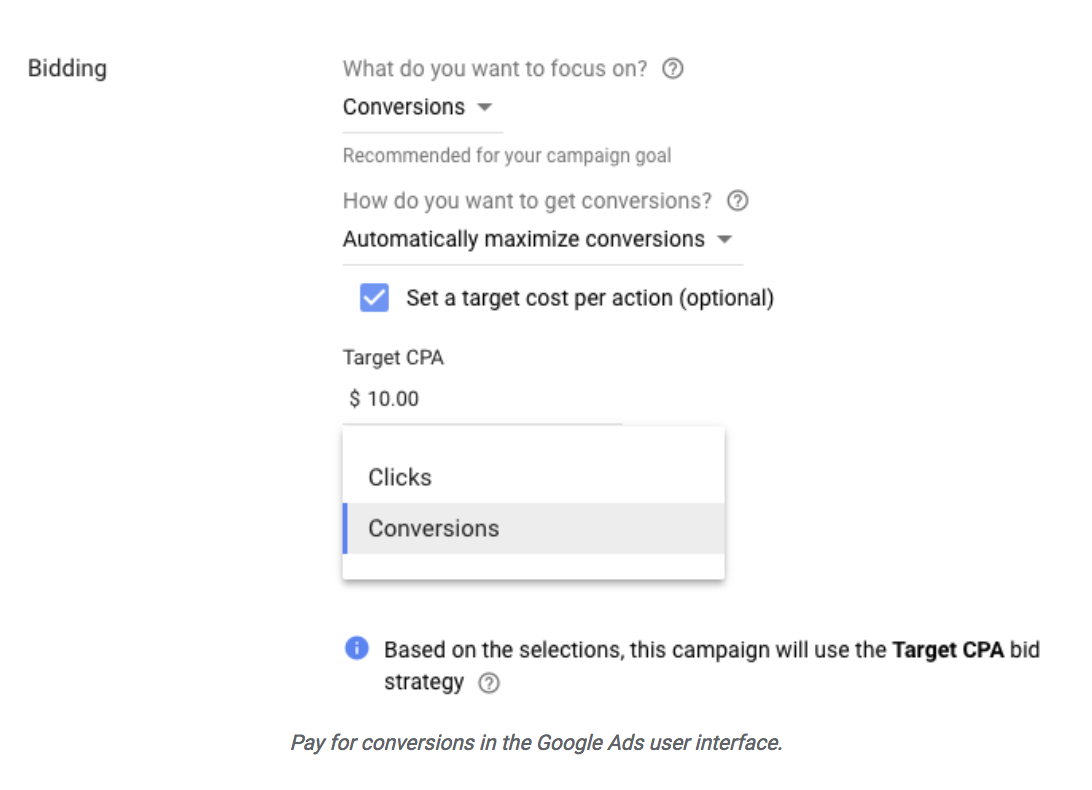Click help icon after bid strategy text
This screenshot has width=1092, height=790.
[488, 683]
